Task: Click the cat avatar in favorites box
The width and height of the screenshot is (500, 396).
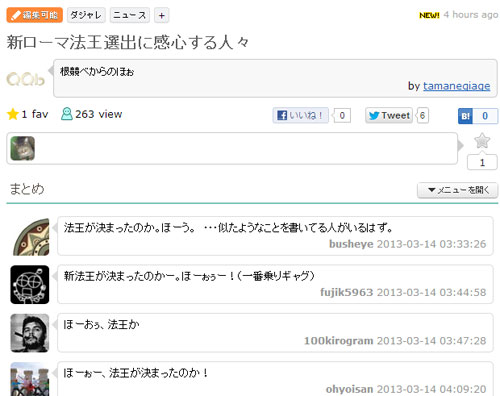Action: tap(22, 148)
